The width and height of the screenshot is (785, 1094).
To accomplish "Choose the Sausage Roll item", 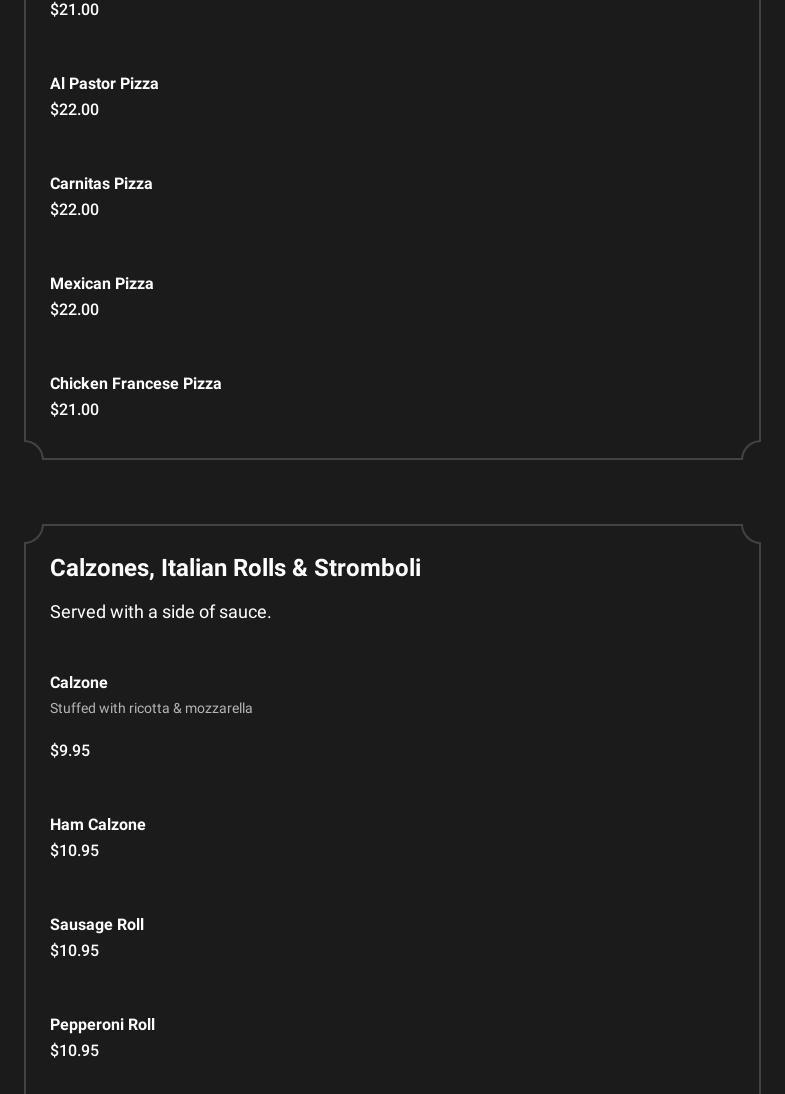I will coord(97,925).
